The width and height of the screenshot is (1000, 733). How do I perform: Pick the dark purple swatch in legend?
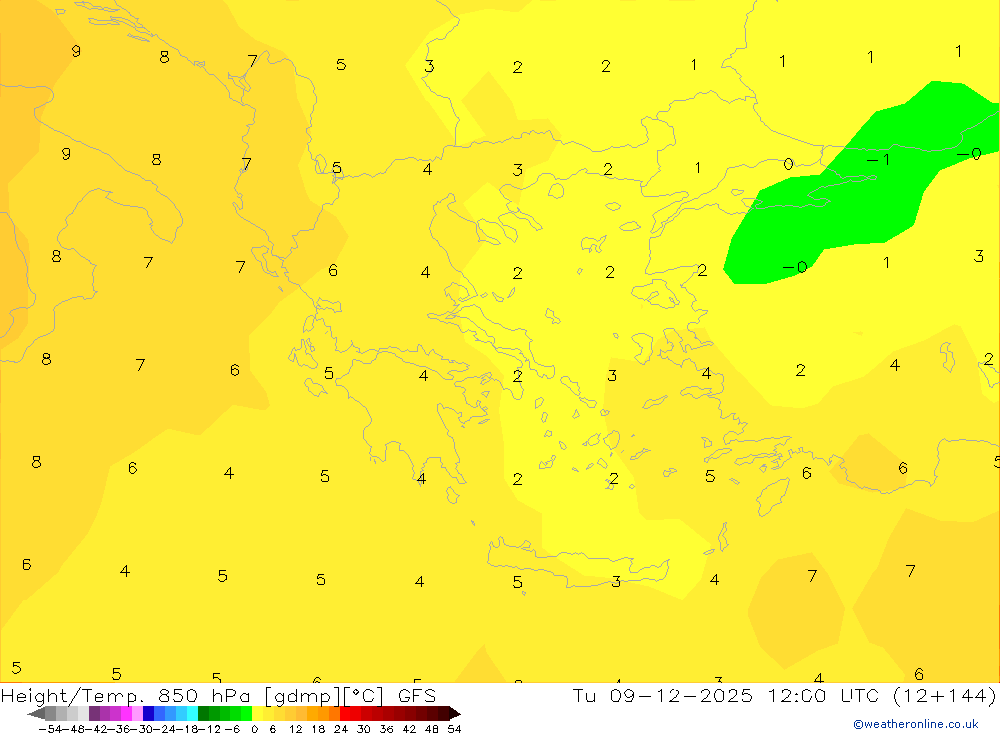(94, 714)
